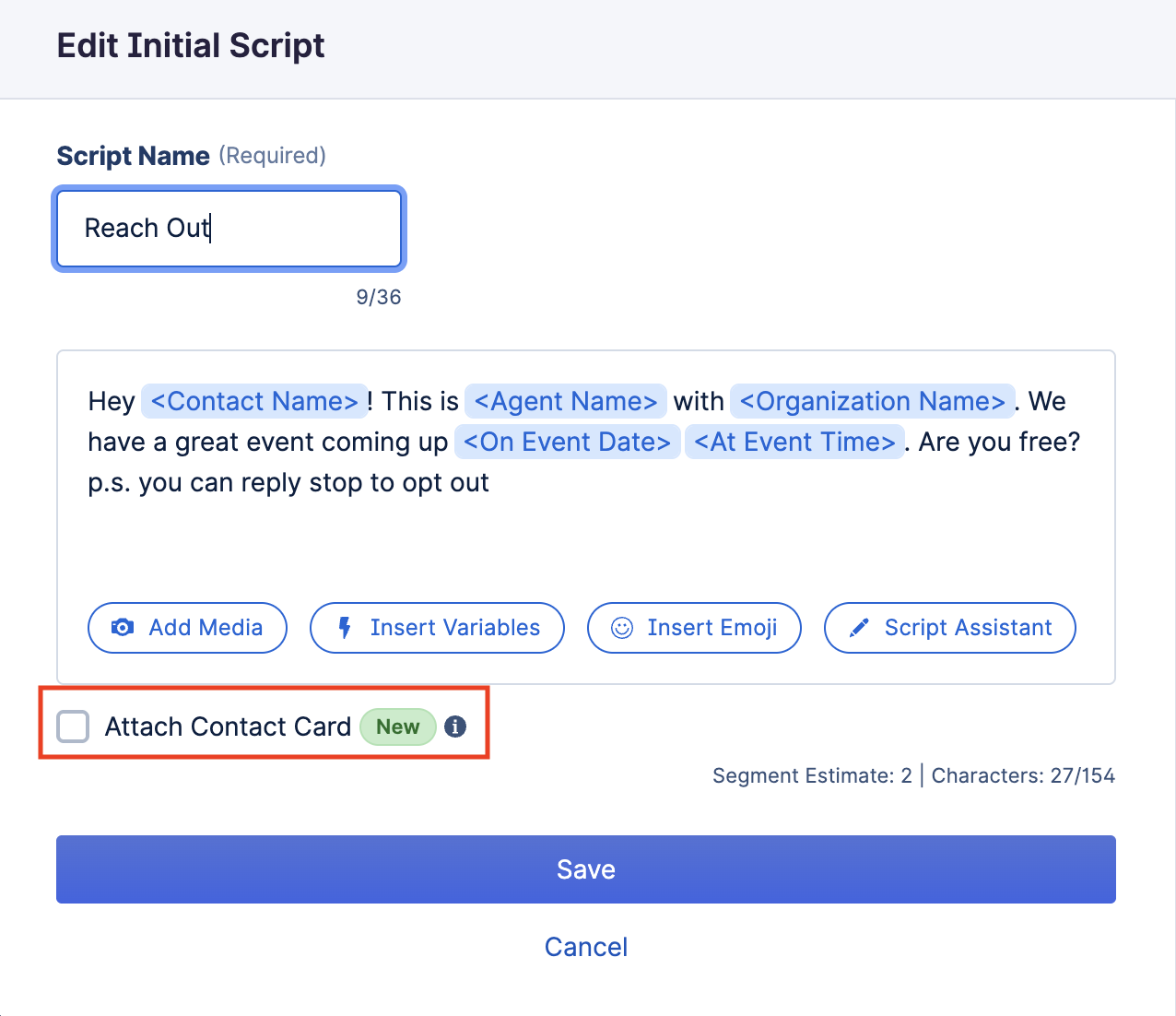Click the Characters 27/154 counter
This screenshot has height=1016, width=1176.
pos(1023,776)
